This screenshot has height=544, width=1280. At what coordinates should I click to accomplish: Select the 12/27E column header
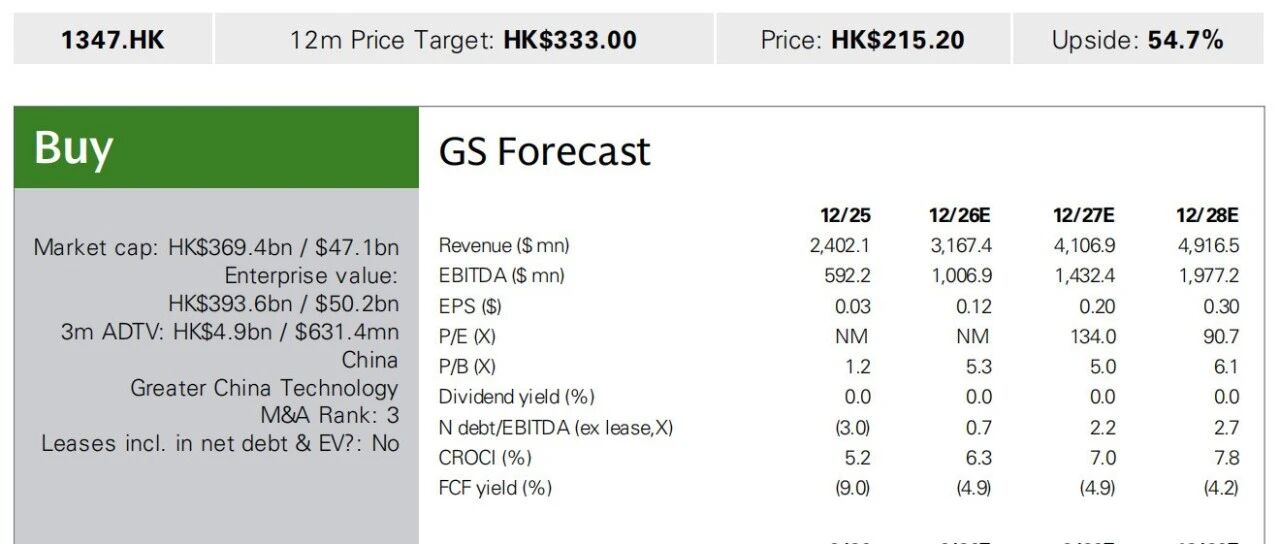click(1083, 215)
